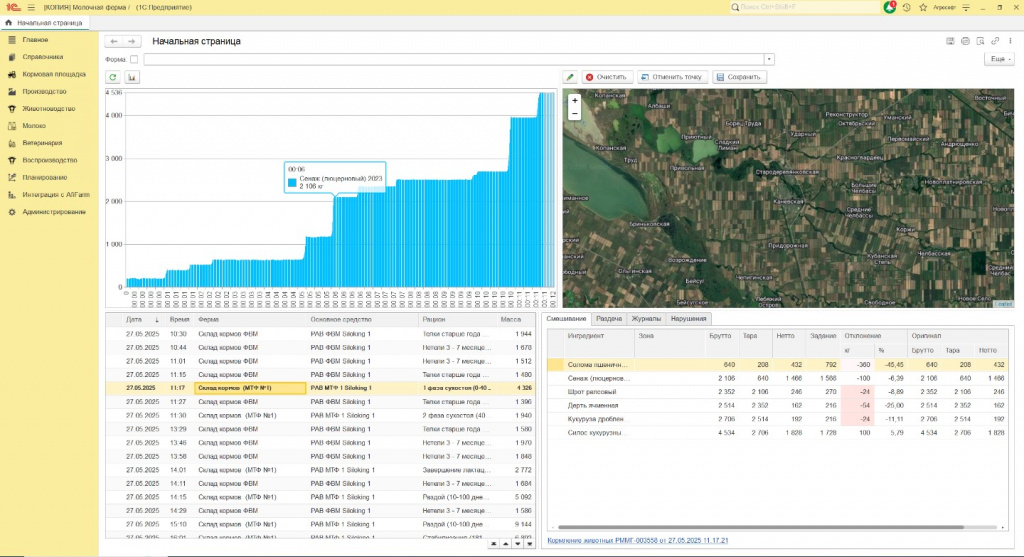Open the Кормление животных РММГ-003558 link
This screenshot has width=1024, height=557.
coord(636,541)
